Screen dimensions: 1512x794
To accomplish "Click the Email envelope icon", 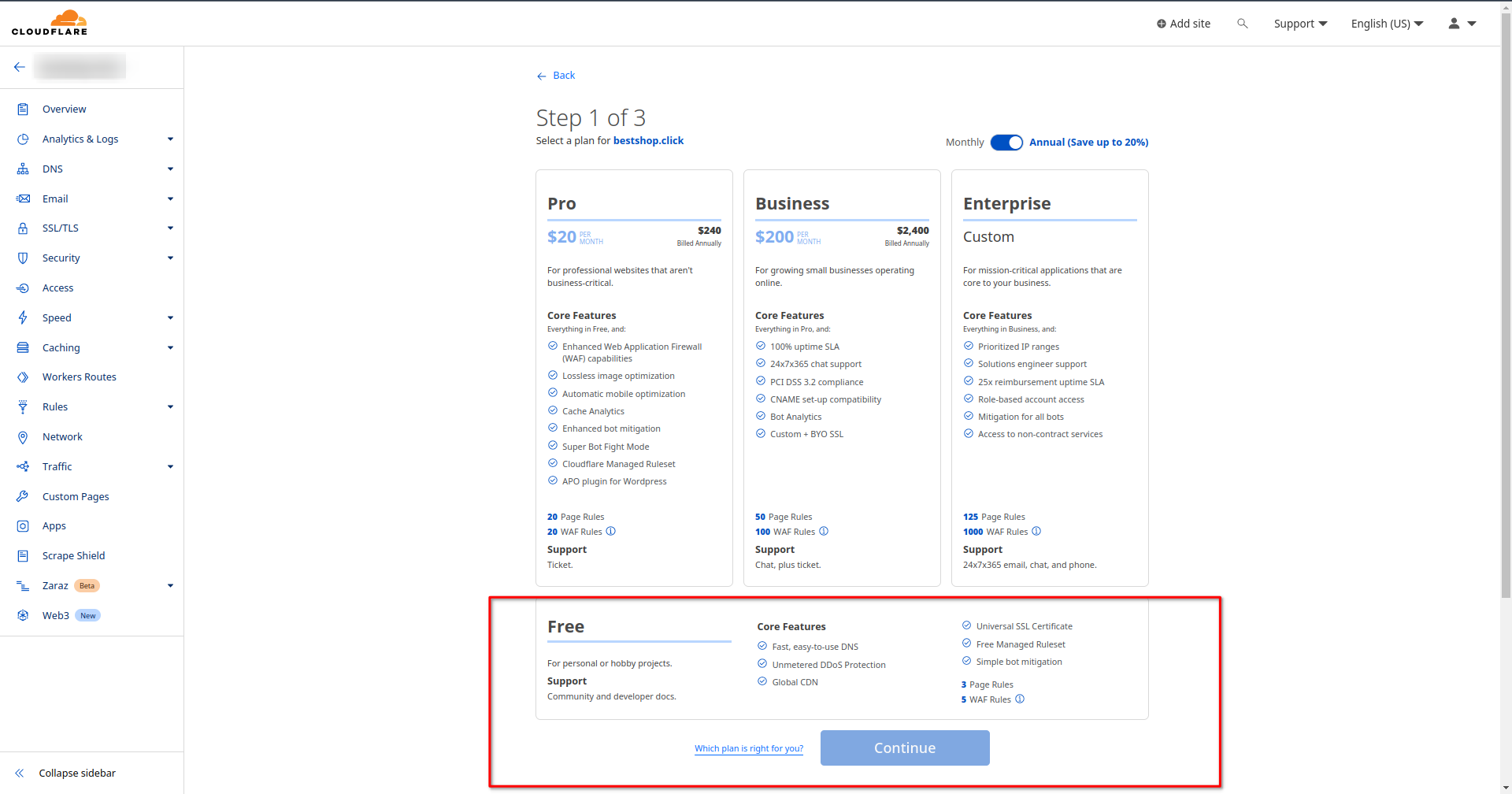I will (x=23, y=199).
